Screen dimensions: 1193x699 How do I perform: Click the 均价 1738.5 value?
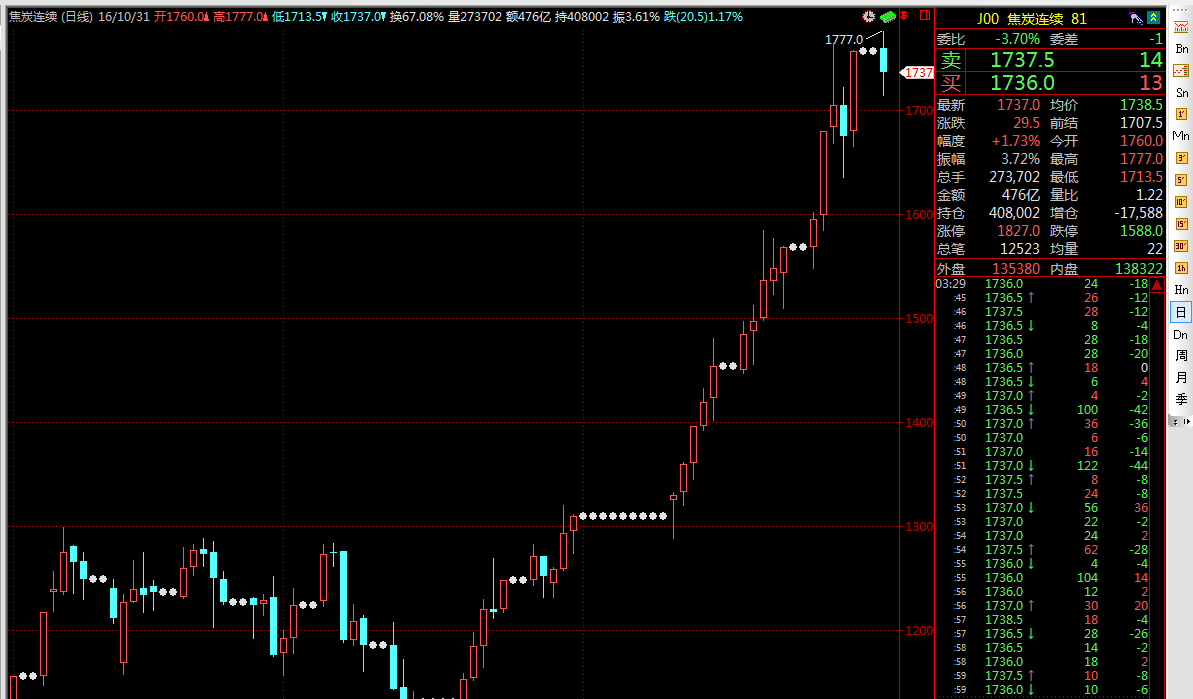pyautogui.click(x=1141, y=105)
